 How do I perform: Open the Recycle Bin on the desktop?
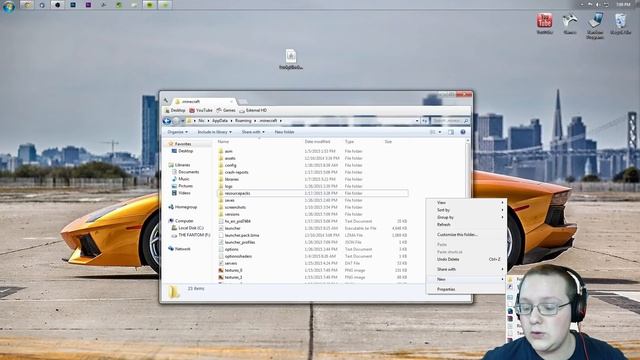[x=620, y=23]
